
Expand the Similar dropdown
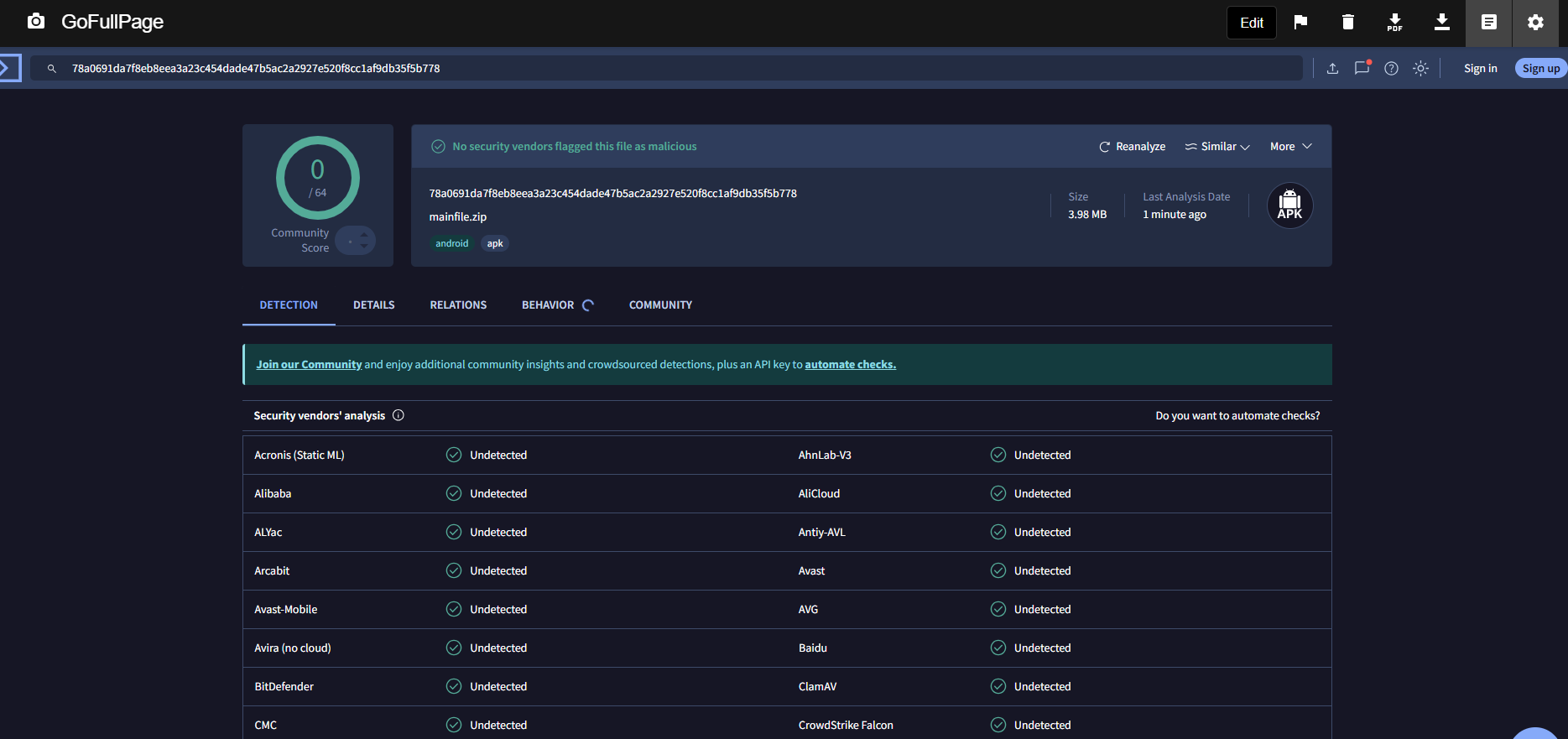1217,147
